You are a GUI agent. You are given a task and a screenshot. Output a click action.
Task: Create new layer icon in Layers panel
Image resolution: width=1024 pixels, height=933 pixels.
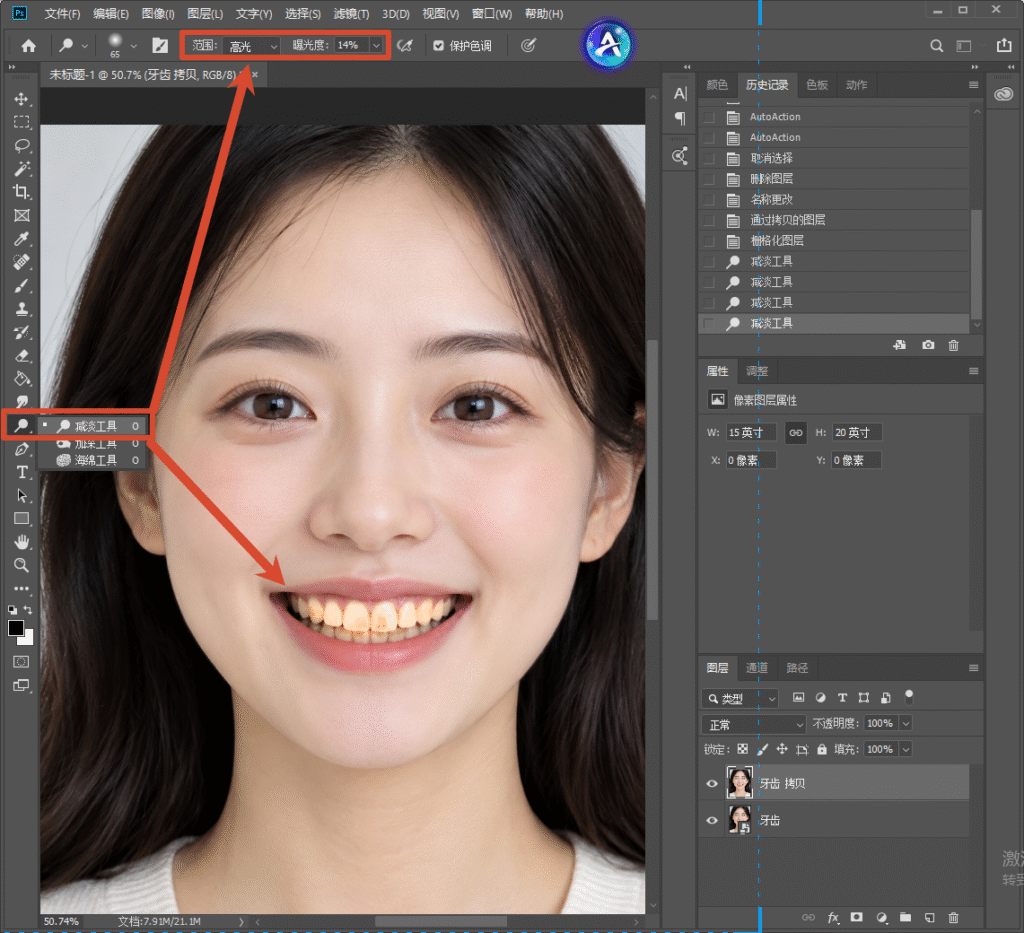pos(929,917)
